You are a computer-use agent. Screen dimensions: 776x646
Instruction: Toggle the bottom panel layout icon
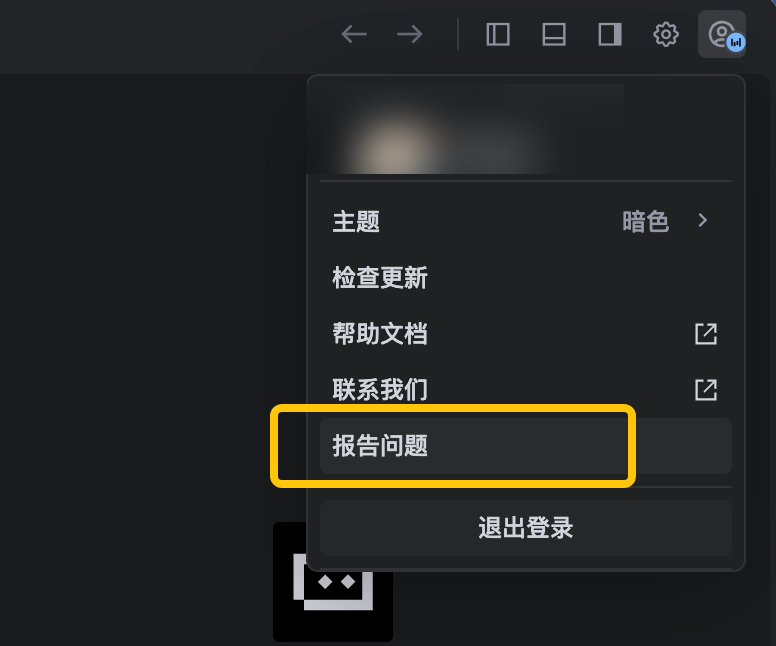(x=554, y=35)
